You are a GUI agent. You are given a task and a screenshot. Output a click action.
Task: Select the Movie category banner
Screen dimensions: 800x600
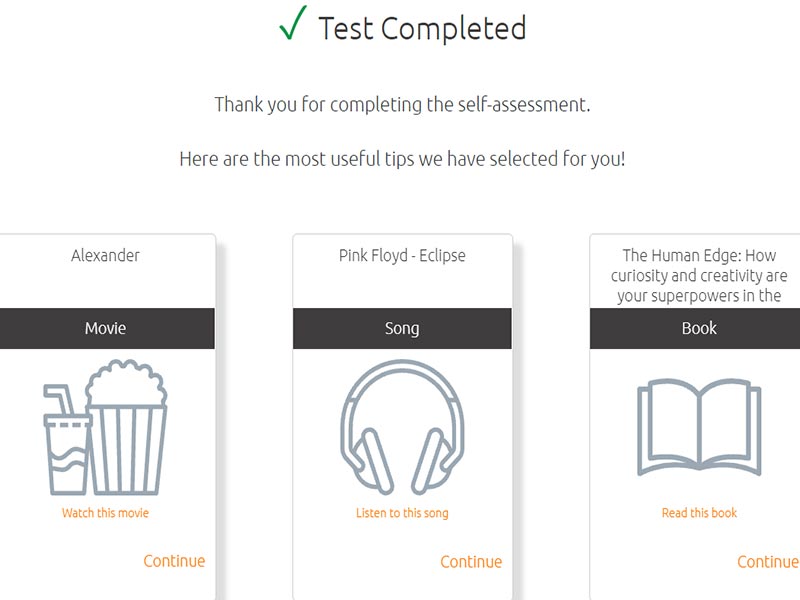coord(105,328)
